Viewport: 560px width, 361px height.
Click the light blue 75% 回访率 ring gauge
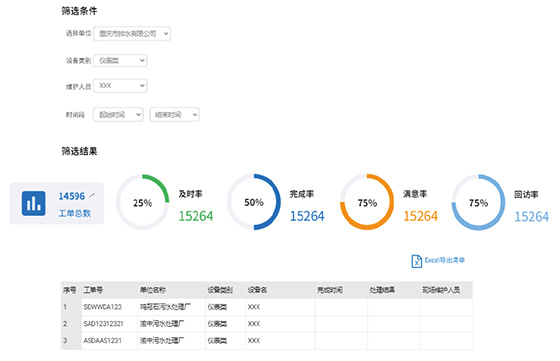479,202
